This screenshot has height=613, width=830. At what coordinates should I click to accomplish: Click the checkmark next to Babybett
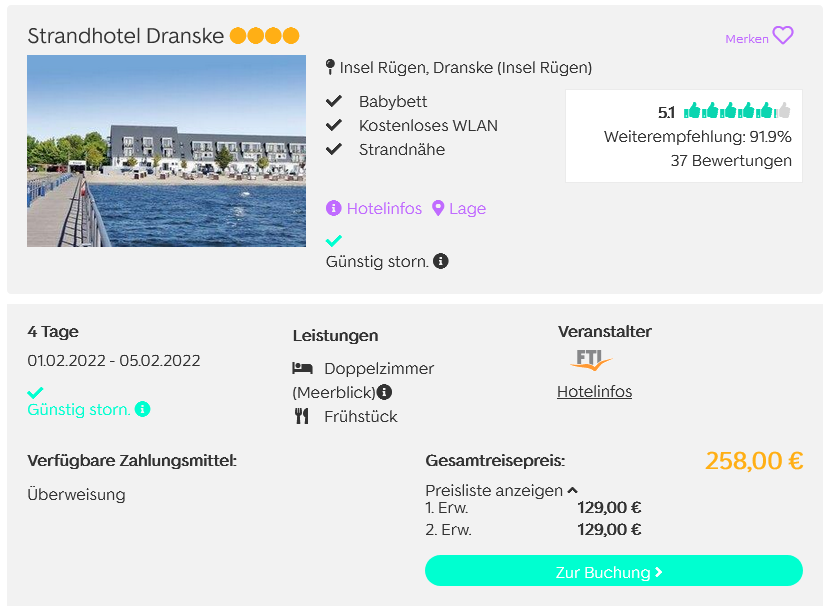click(x=333, y=101)
